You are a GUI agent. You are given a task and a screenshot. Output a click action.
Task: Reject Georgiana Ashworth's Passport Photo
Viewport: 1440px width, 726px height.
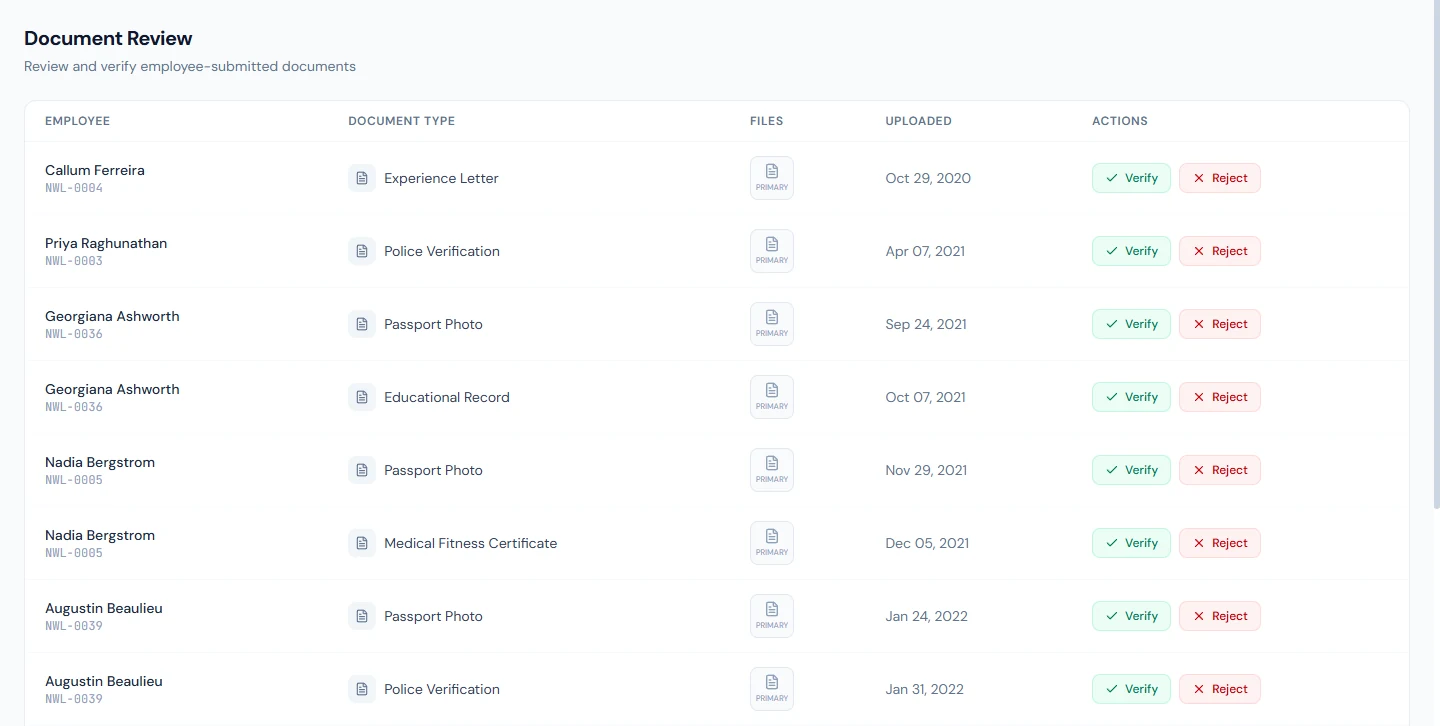tap(1220, 324)
